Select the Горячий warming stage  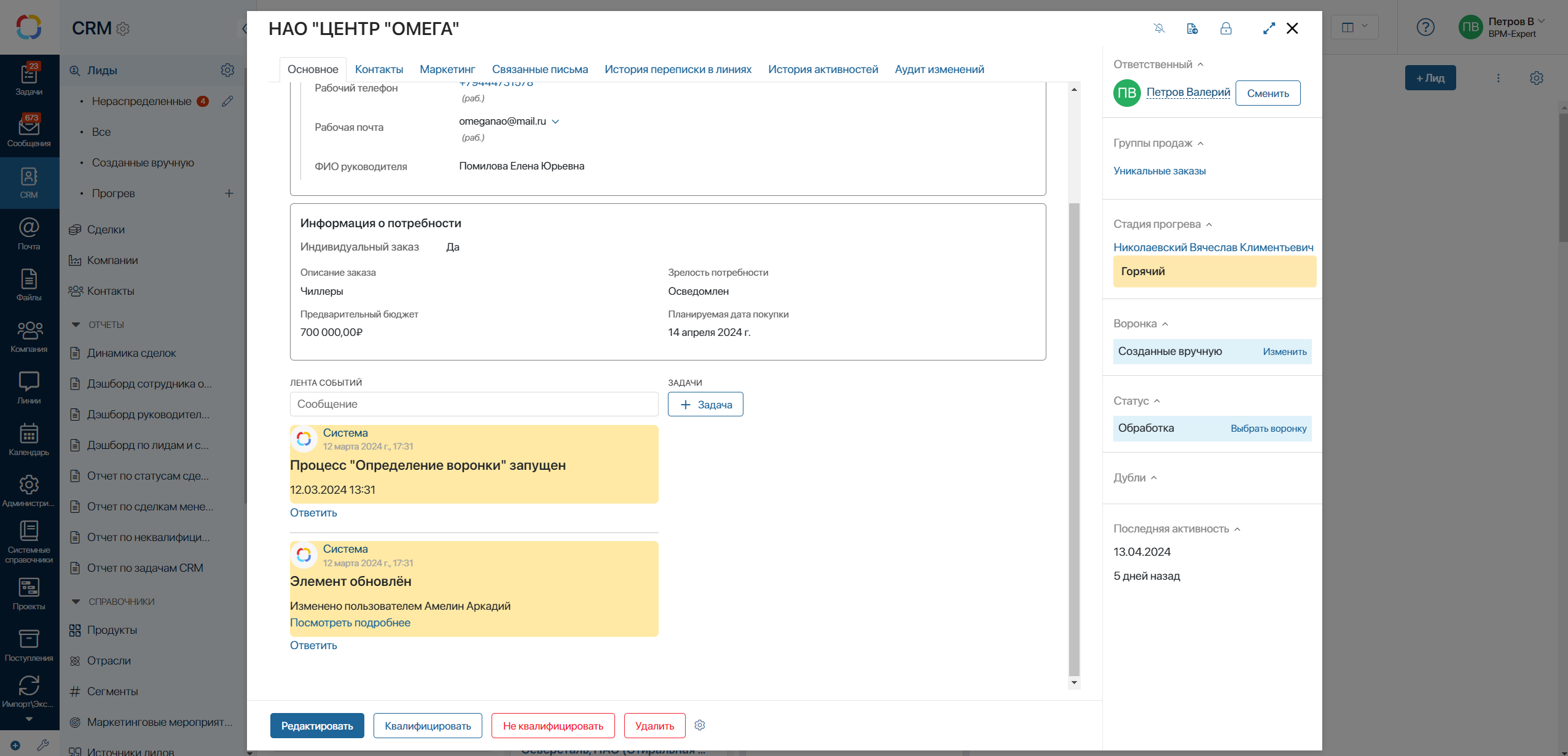pyautogui.click(x=1215, y=271)
